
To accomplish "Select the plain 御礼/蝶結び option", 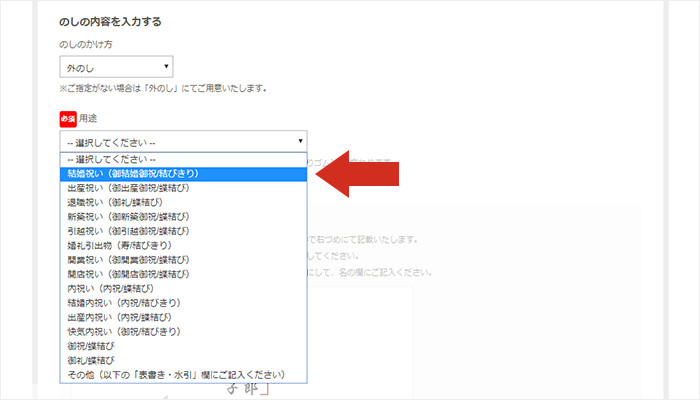I will (183, 360).
